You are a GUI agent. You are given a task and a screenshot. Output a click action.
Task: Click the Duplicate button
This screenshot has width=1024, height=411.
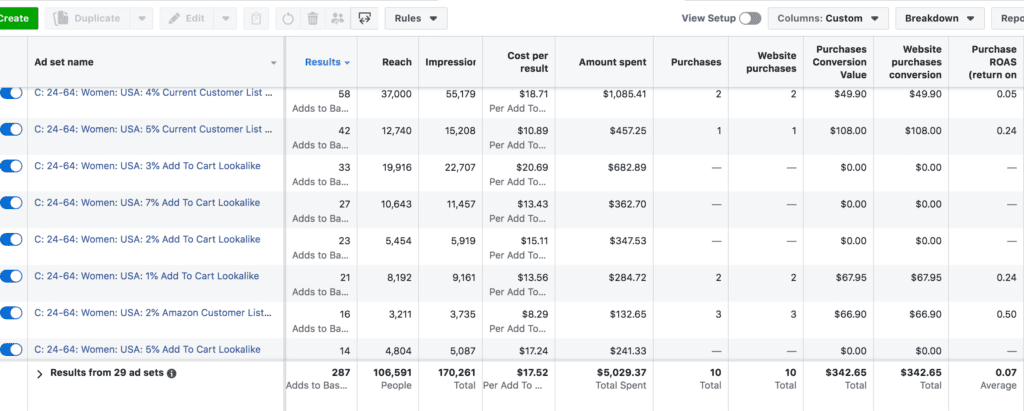click(88, 18)
